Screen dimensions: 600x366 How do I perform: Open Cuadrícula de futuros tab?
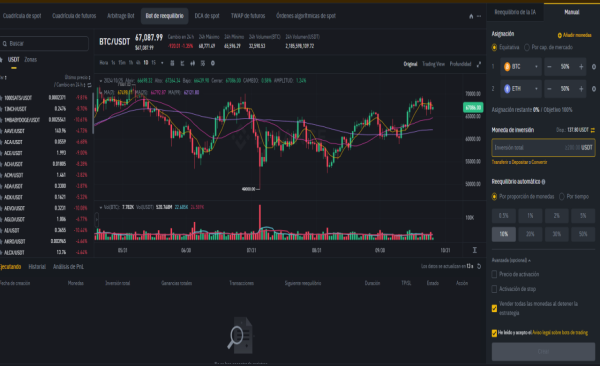pos(74,16)
